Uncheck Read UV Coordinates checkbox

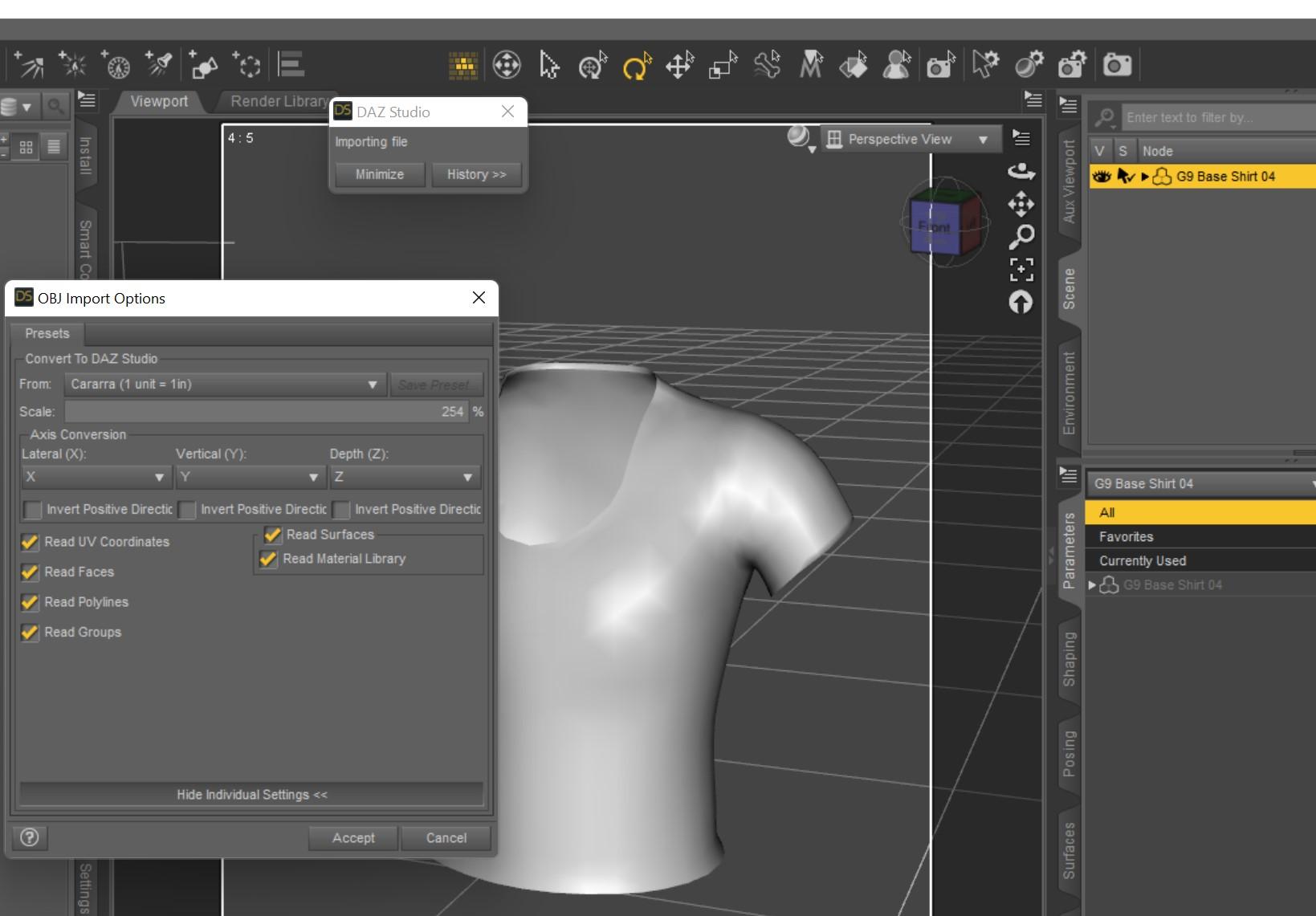point(30,543)
